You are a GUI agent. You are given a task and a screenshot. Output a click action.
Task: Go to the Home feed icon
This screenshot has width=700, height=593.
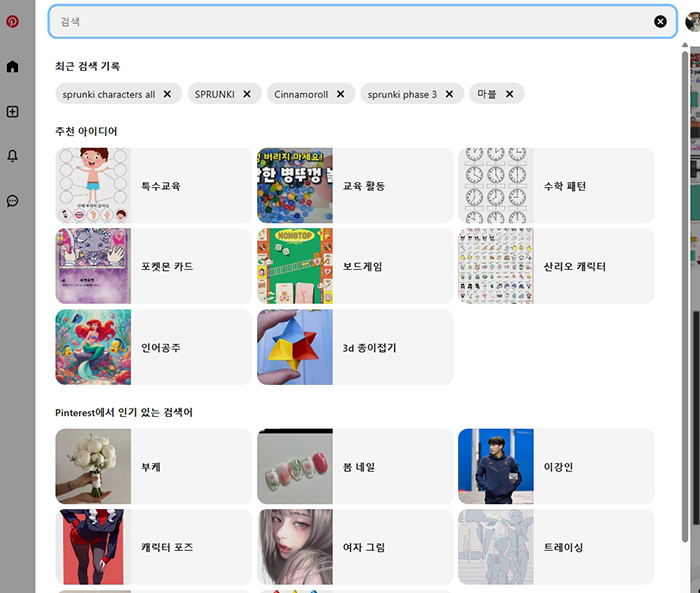12,67
